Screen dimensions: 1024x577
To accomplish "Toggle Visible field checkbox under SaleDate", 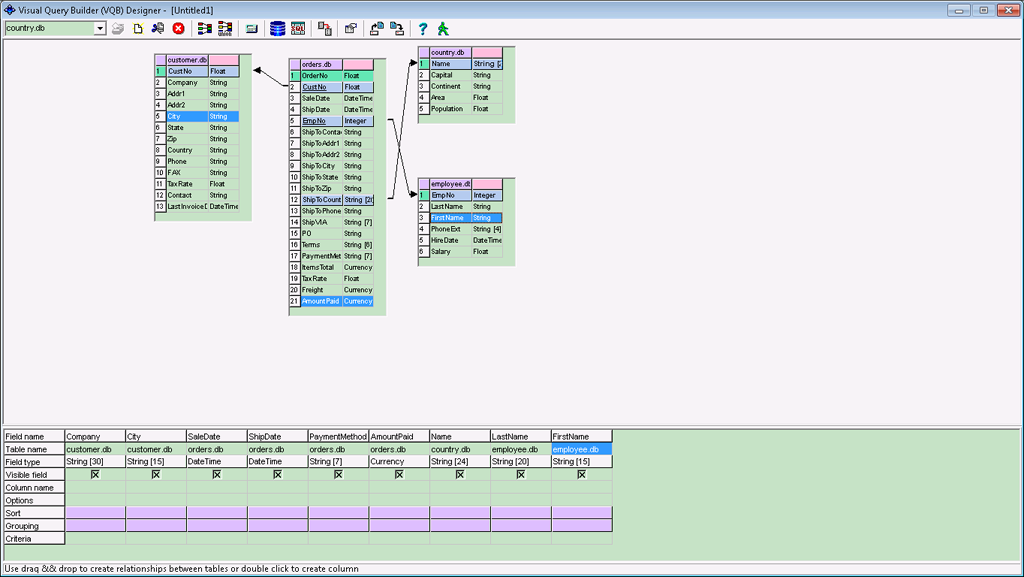I will click(x=217, y=475).
